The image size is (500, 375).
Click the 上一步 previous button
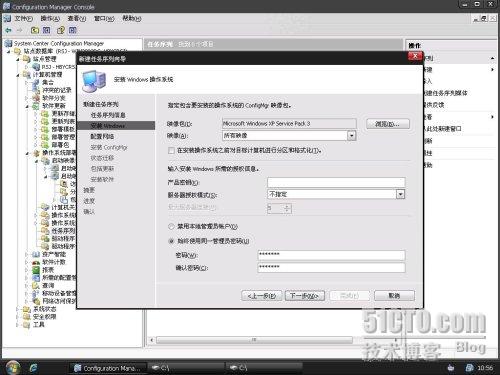262,296
